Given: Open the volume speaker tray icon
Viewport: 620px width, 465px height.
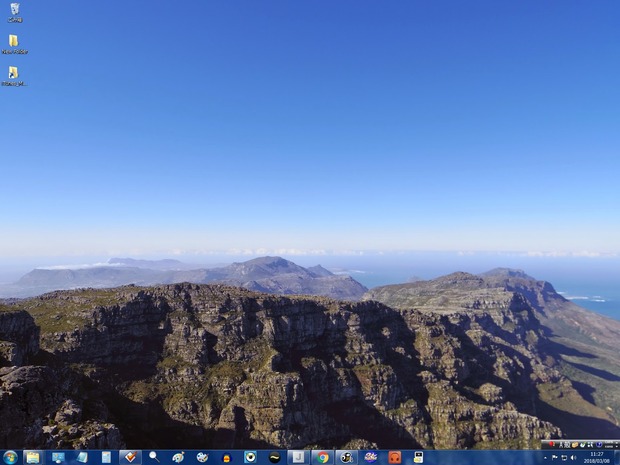Looking at the screenshot, I should (573, 458).
